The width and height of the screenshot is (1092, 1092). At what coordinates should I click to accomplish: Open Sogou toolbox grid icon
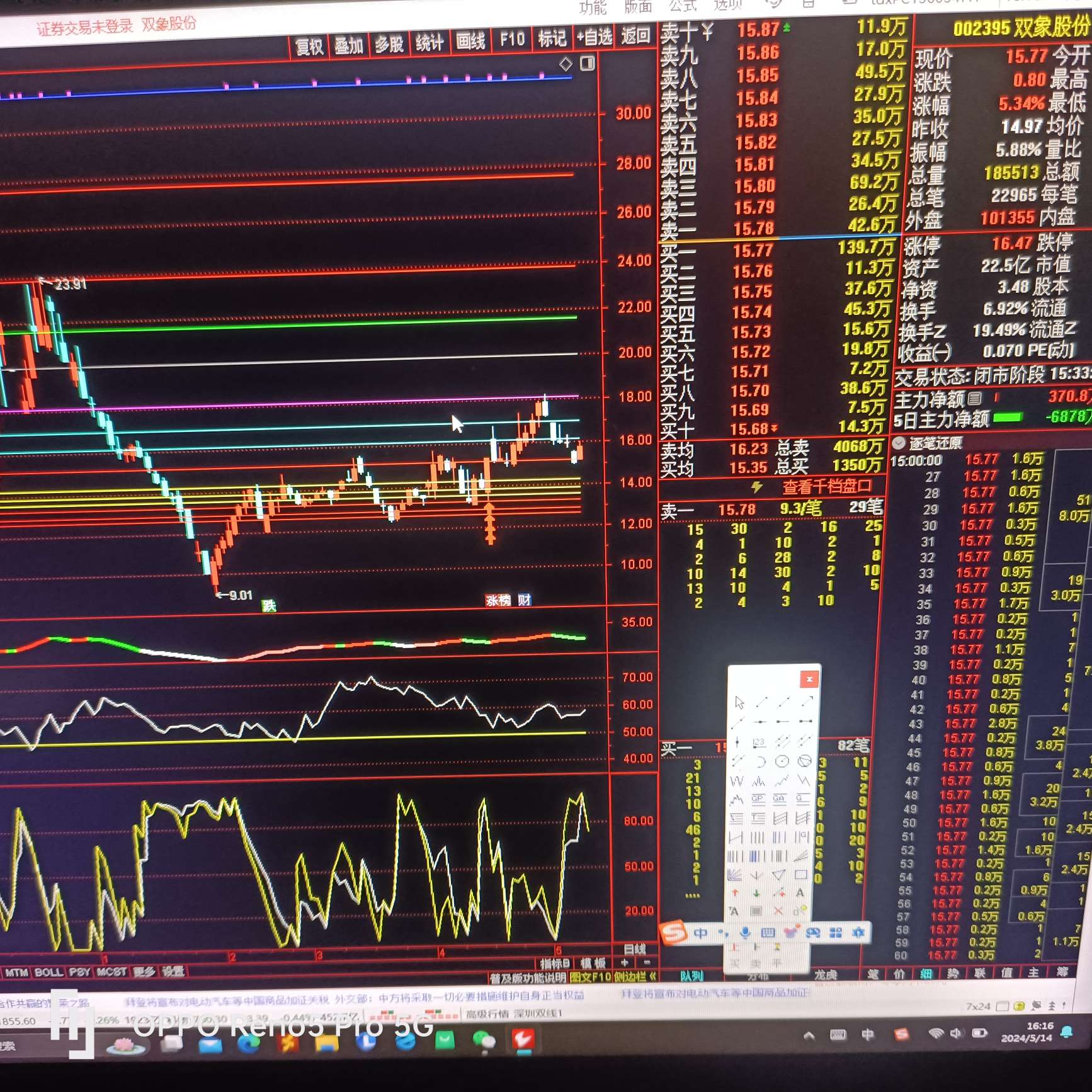(x=836, y=933)
